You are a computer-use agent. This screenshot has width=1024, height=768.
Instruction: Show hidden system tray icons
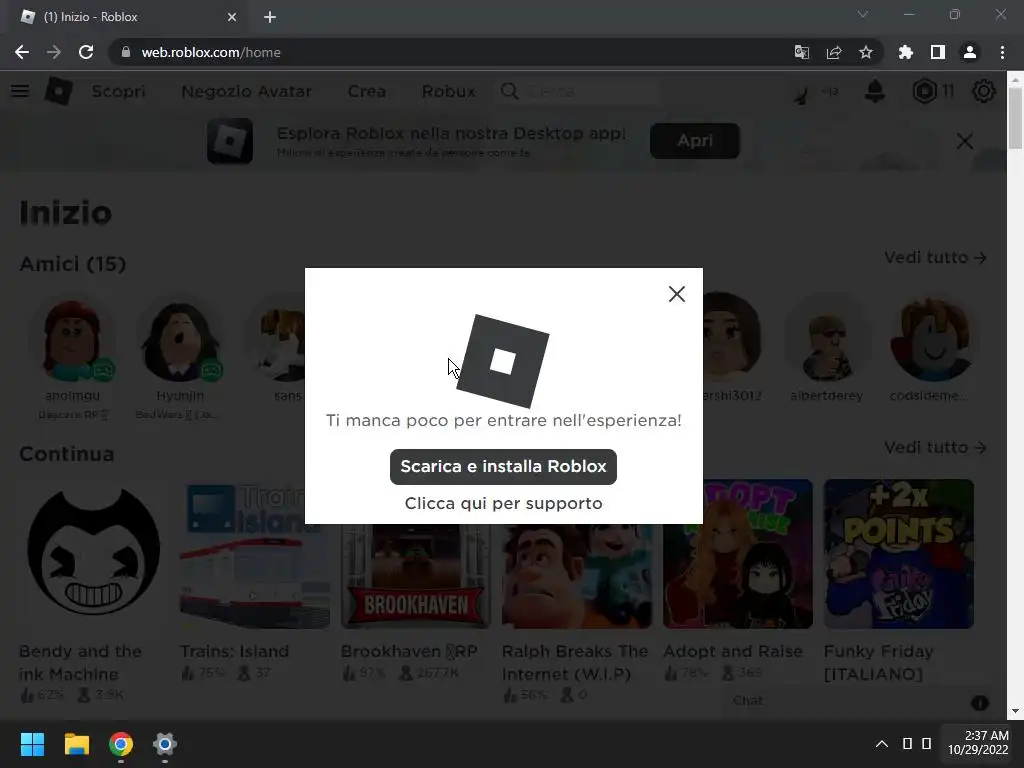[x=882, y=743]
